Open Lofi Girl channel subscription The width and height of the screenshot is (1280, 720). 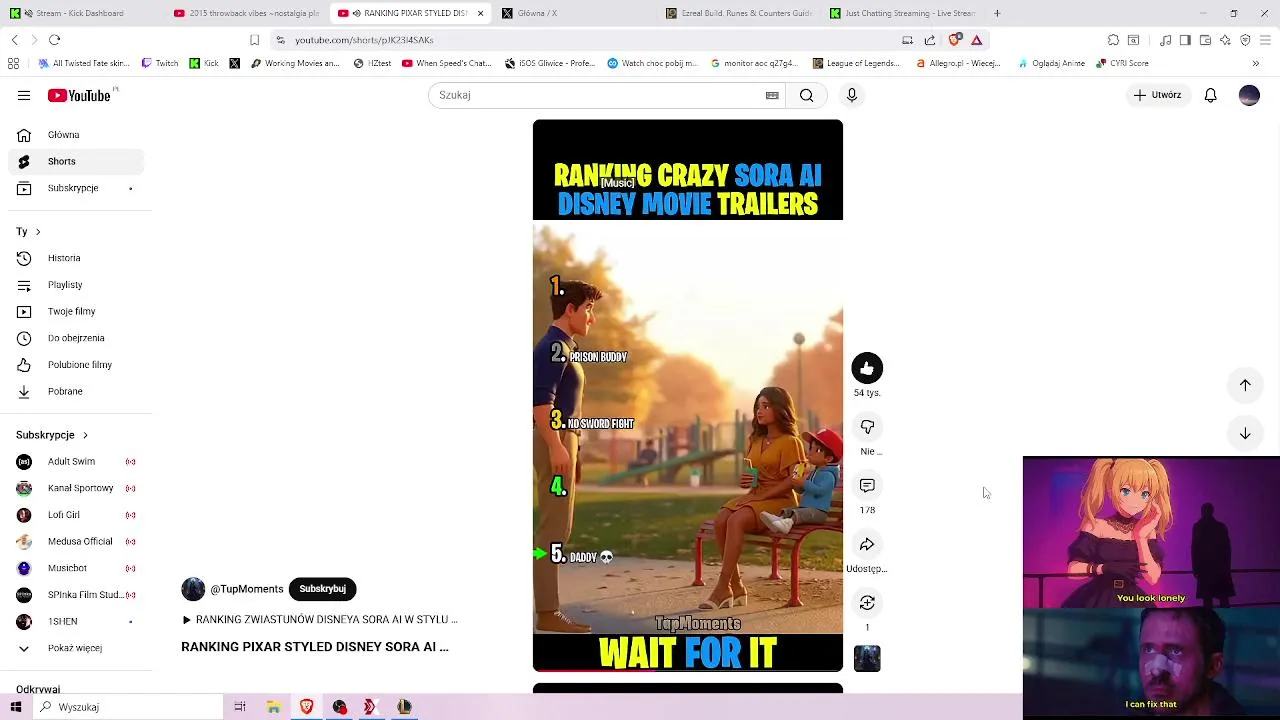pyautogui.click(x=76, y=515)
